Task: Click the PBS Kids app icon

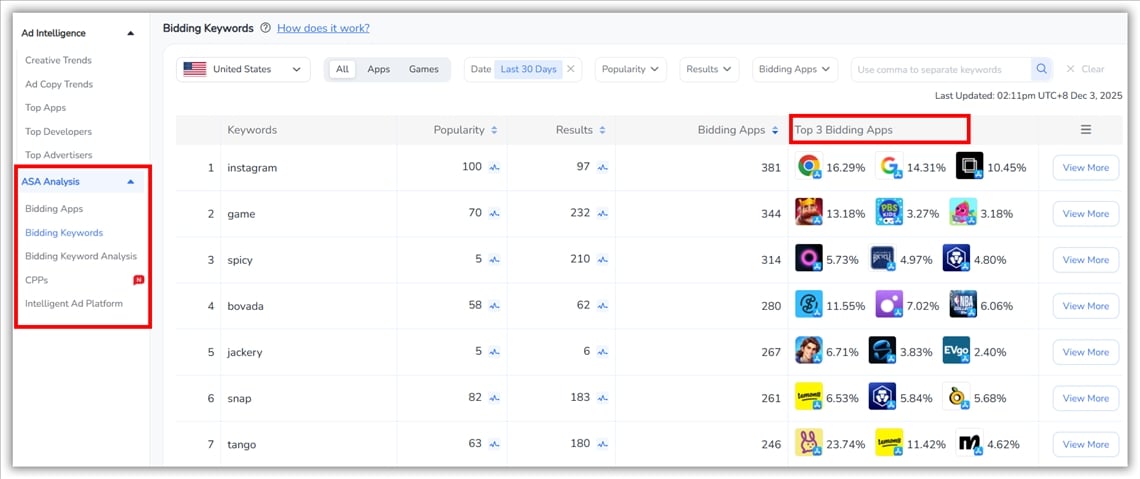Action: pos(889,213)
